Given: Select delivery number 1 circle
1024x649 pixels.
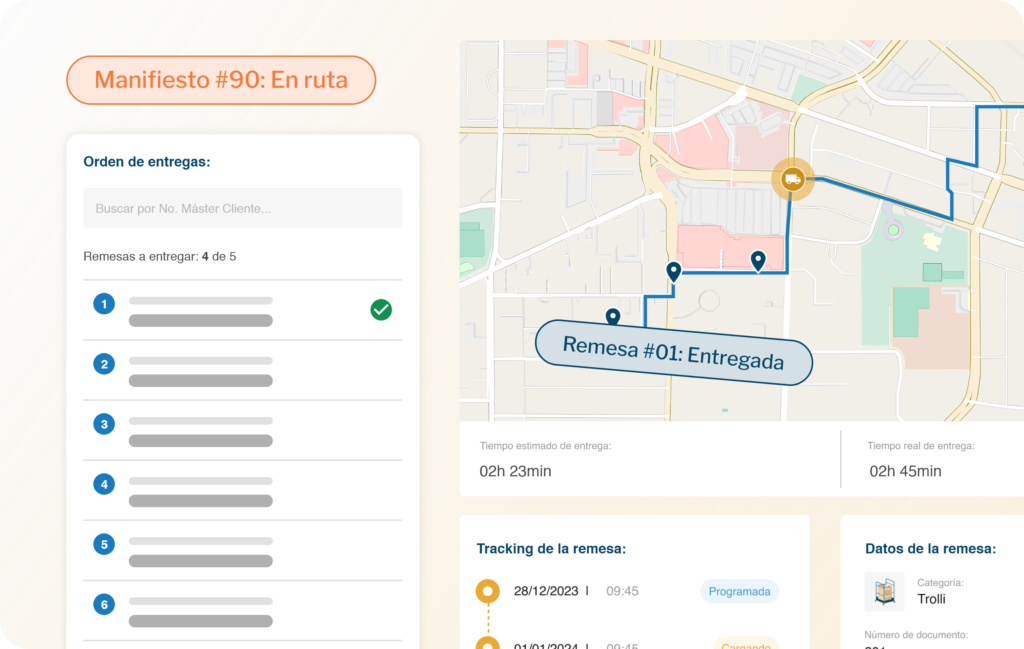Looking at the screenshot, I should [x=104, y=304].
